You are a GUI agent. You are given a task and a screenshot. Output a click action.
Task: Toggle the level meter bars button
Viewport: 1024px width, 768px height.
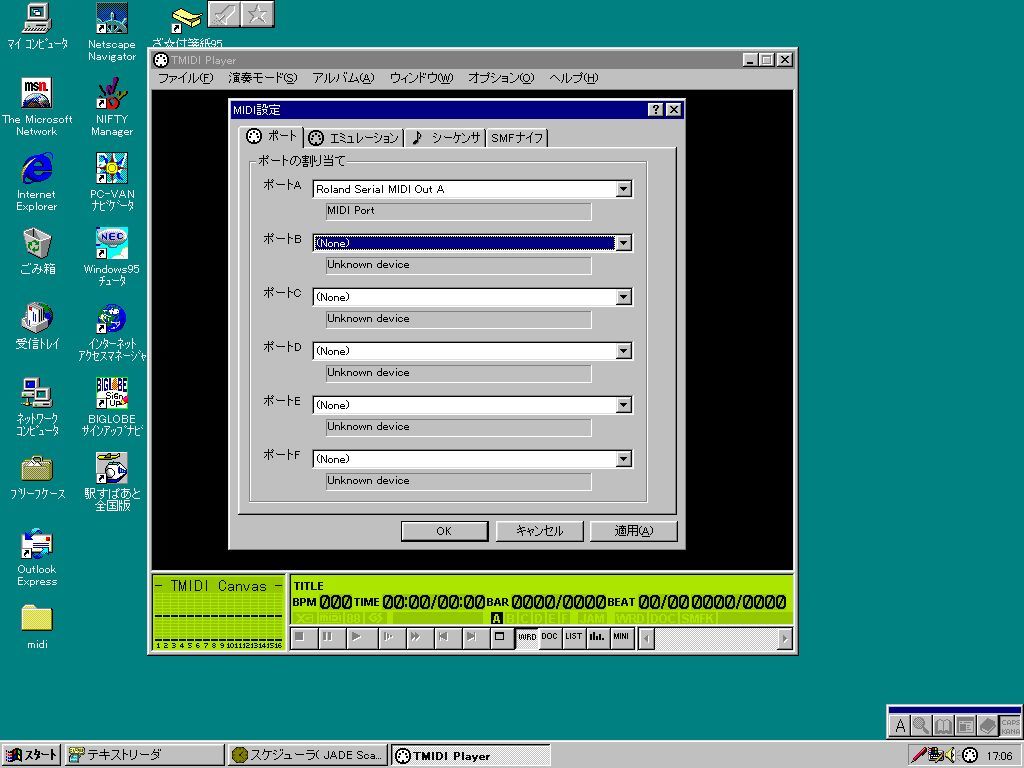coord(598,637)
